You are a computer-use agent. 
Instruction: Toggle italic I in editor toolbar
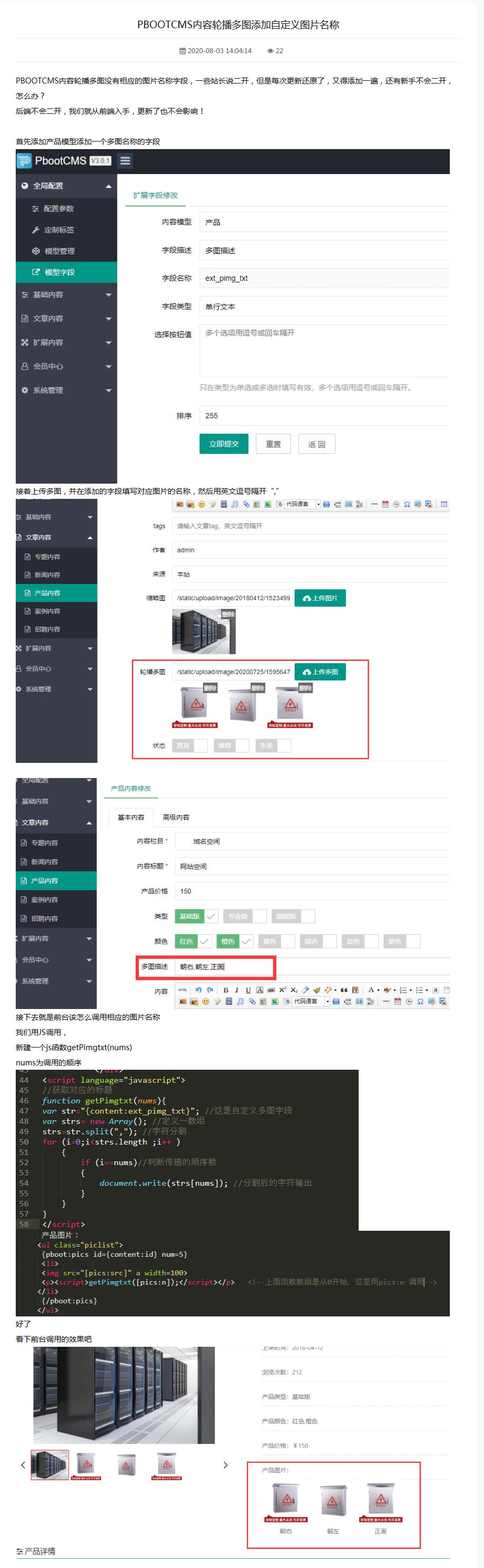tap(237, 989)
